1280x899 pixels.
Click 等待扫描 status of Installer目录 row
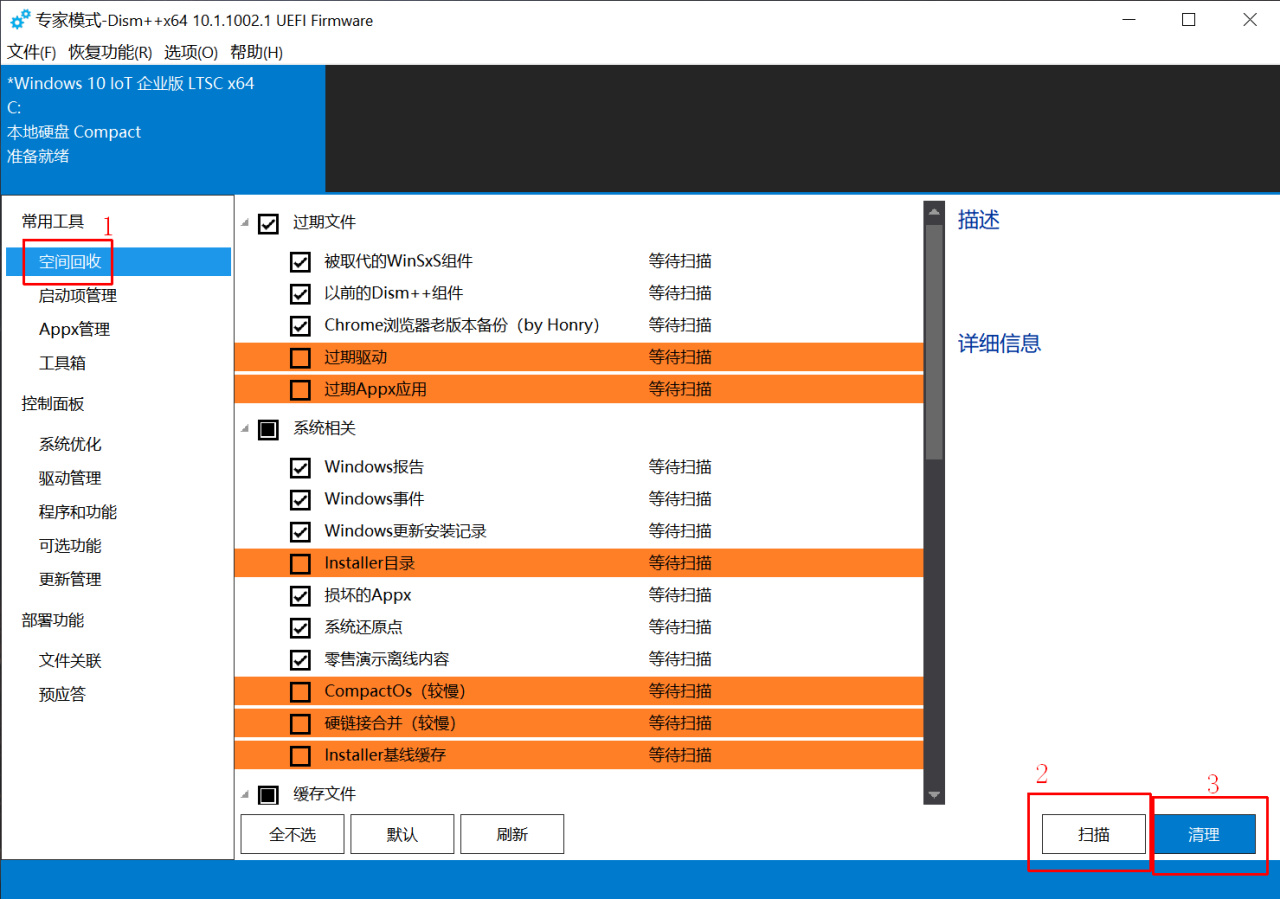tap(680, 564)
